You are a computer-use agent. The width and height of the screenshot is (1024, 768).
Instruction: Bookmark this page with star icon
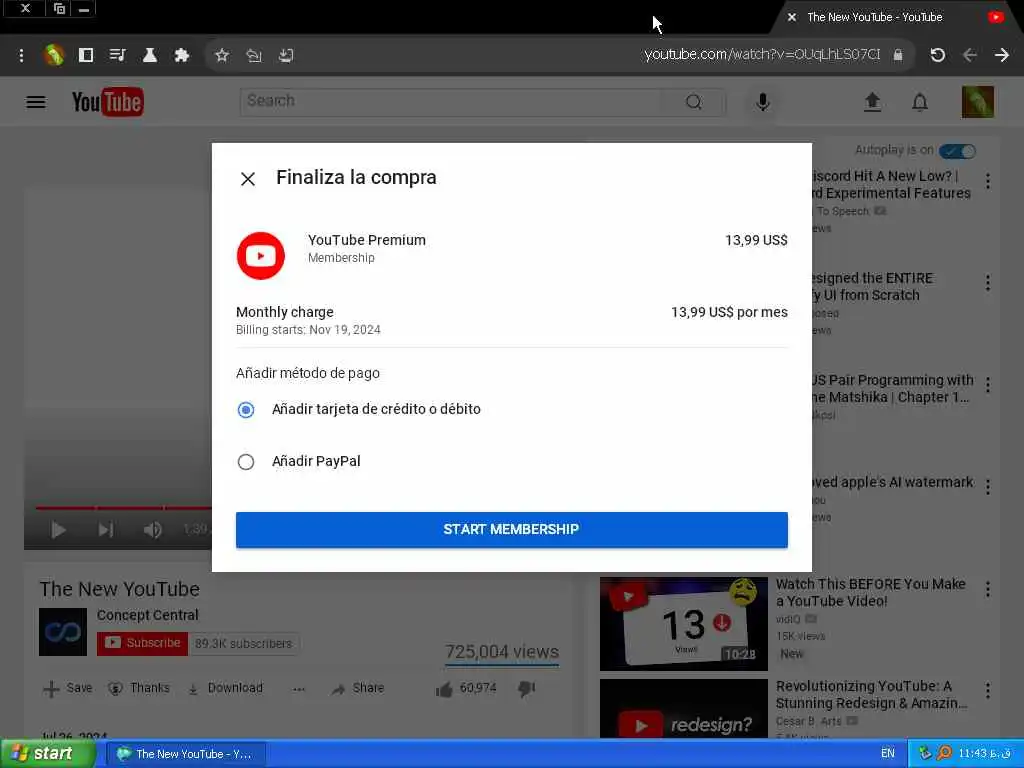coord(222,56)
